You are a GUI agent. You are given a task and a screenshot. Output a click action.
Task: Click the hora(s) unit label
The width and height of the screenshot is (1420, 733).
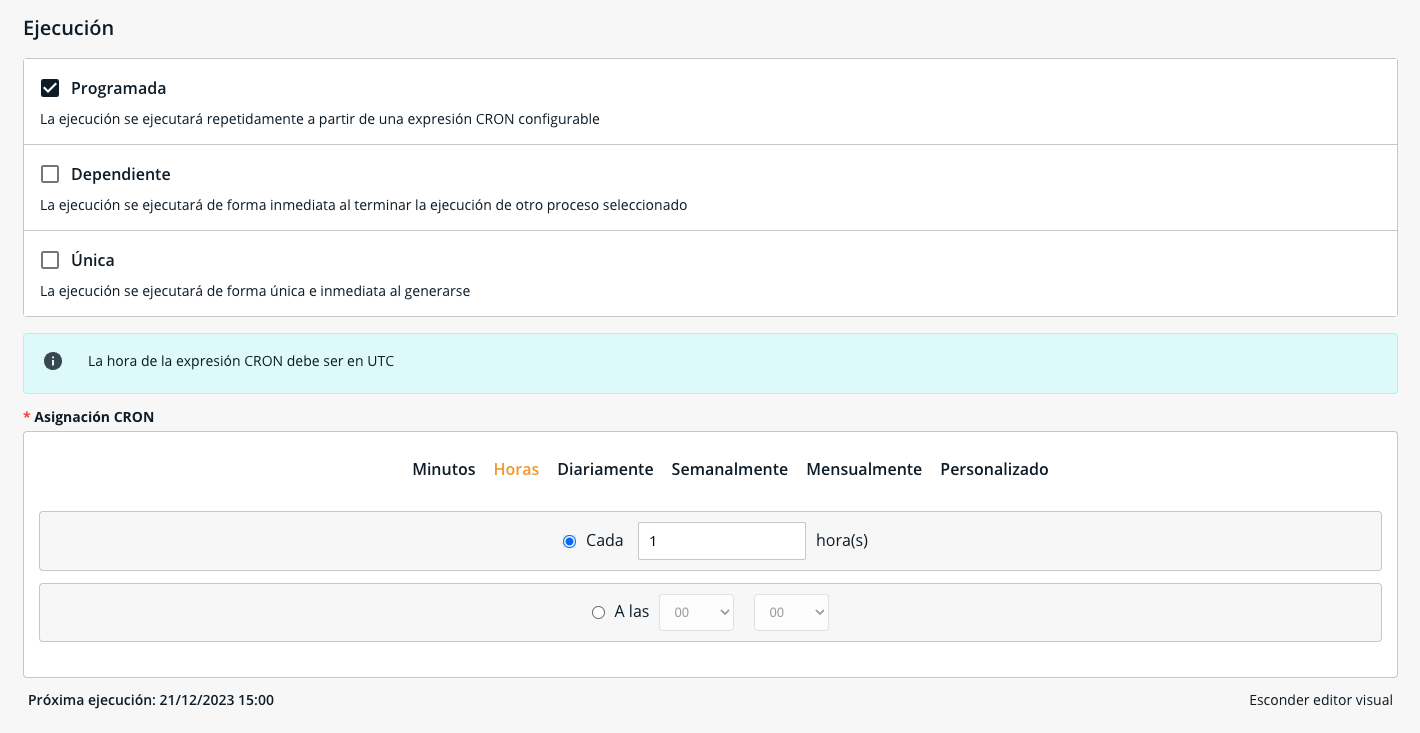[842, 541]
